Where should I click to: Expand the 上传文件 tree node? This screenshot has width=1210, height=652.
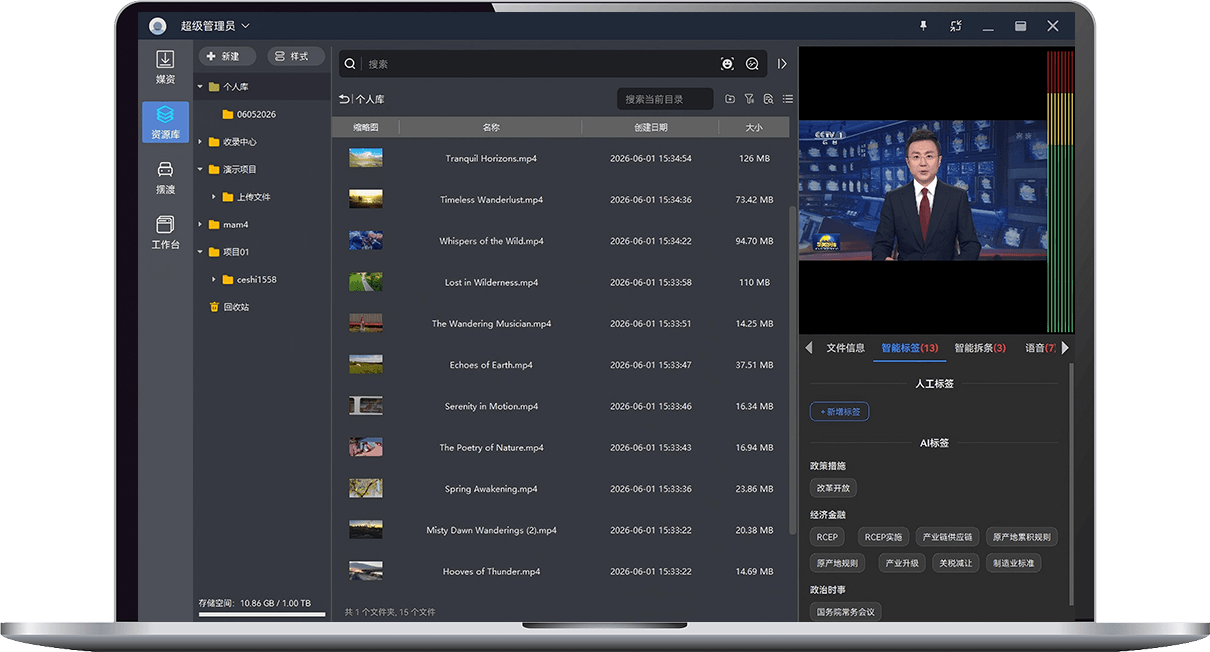click(x=214, y=197)
